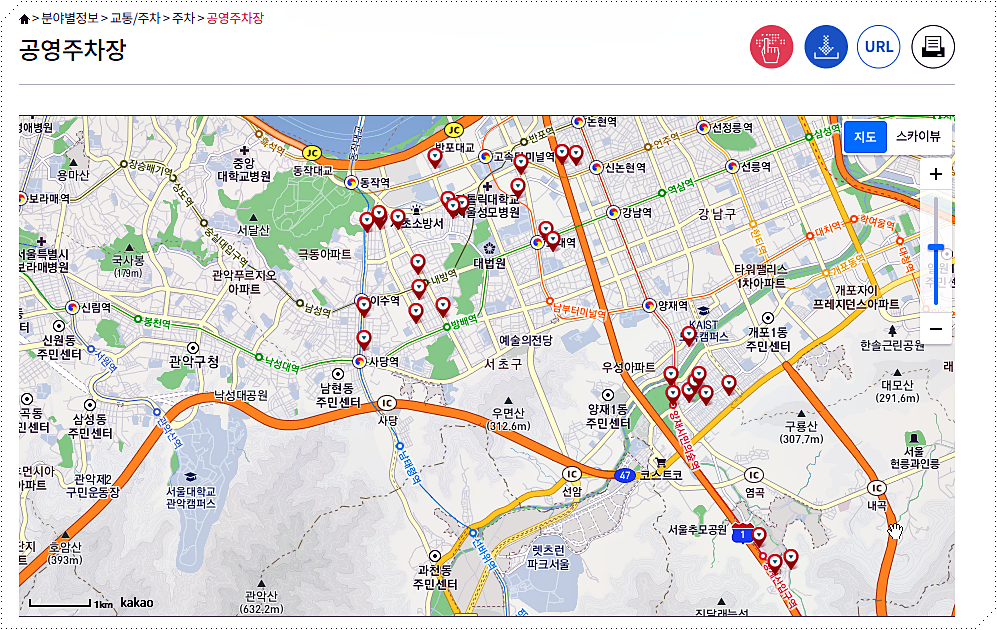The width and height of the screenshot is (997, 630).
Task: Select rightmost marker in bottom cluster
Action: 790,558
